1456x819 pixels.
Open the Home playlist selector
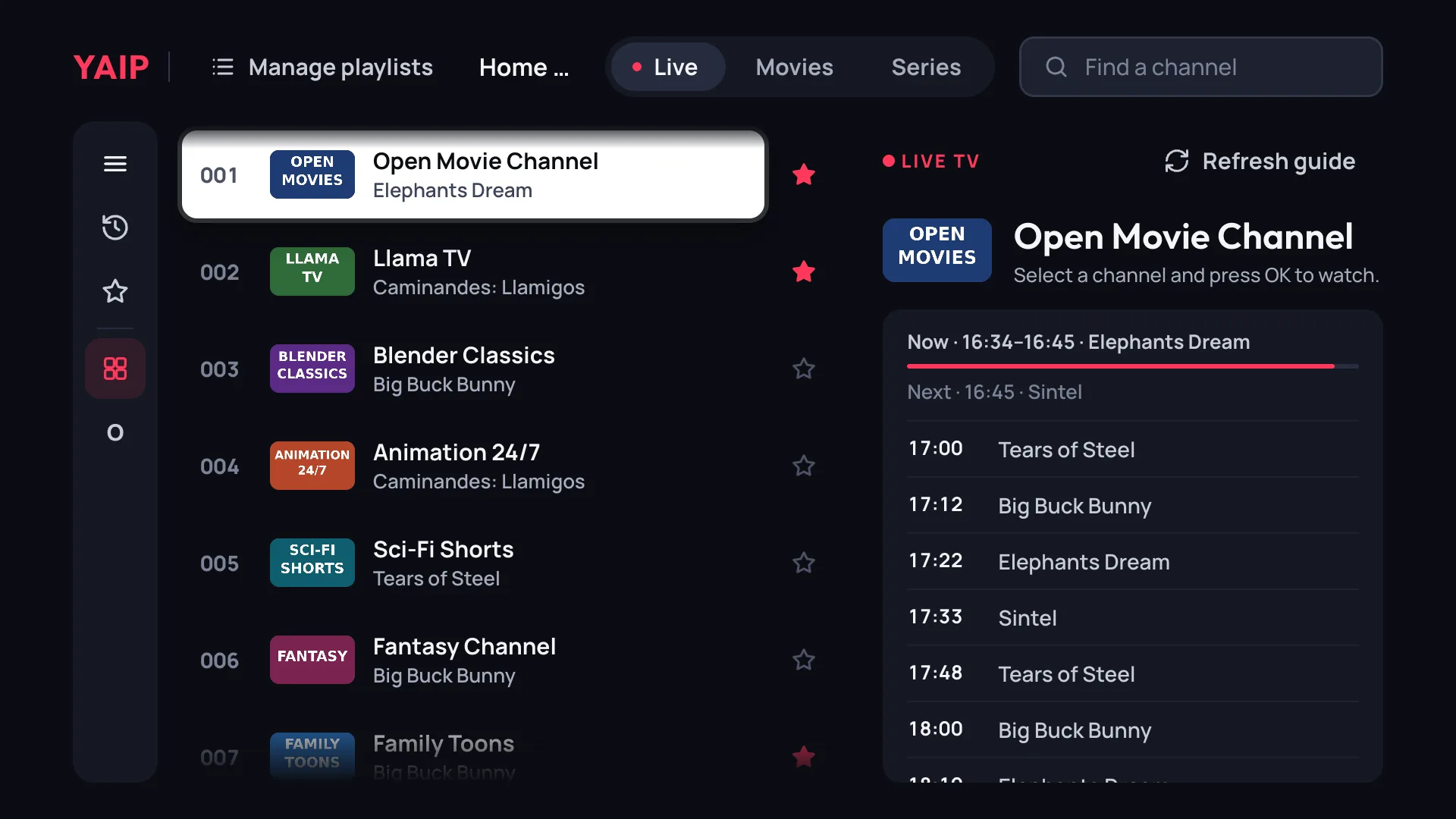(x=524, y=67)
